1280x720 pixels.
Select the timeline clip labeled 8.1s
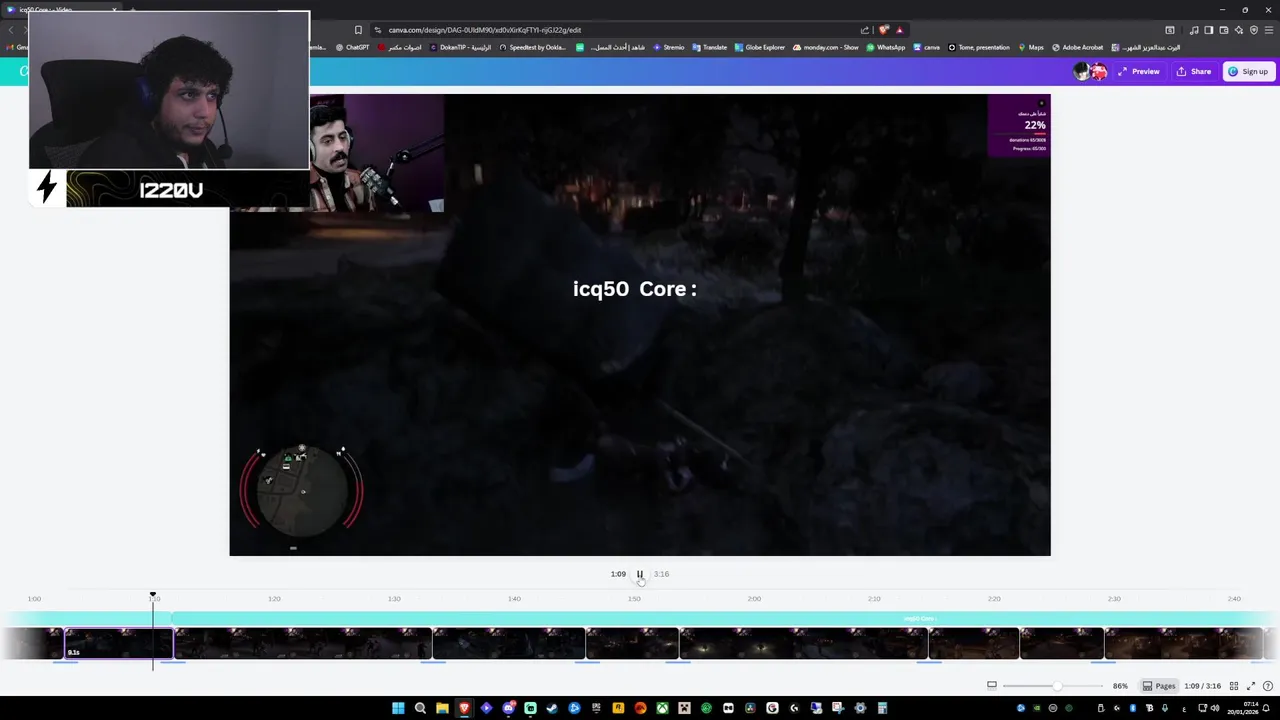[119, 643]
